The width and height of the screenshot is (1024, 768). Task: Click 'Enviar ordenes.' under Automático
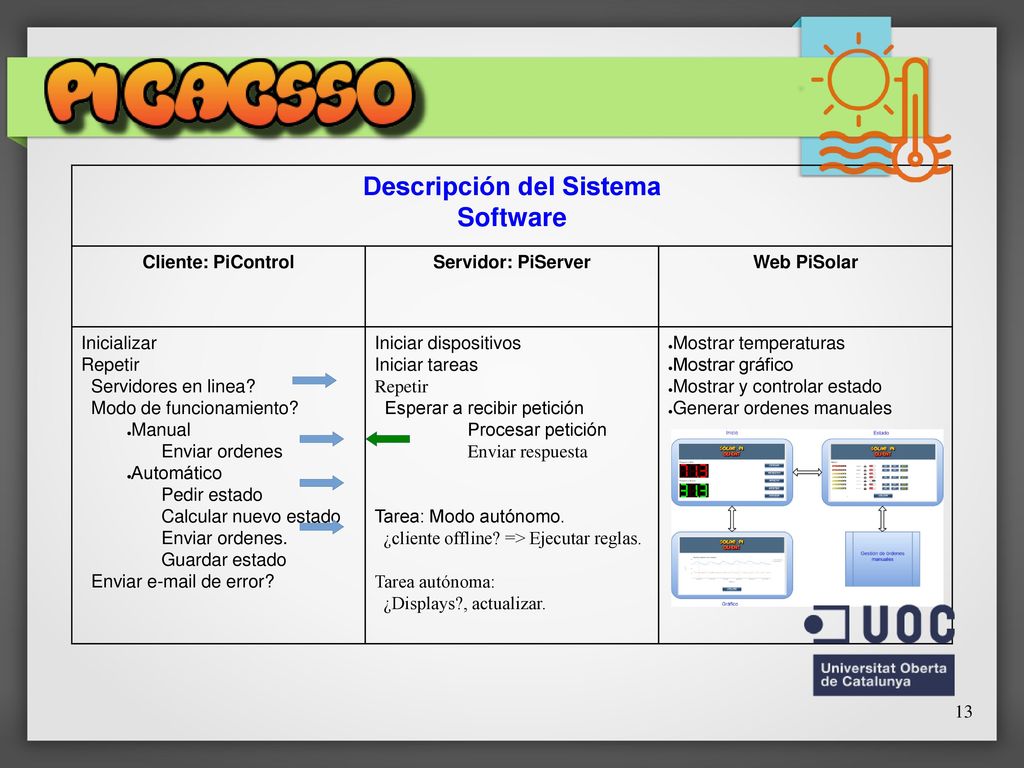[225, 537]
